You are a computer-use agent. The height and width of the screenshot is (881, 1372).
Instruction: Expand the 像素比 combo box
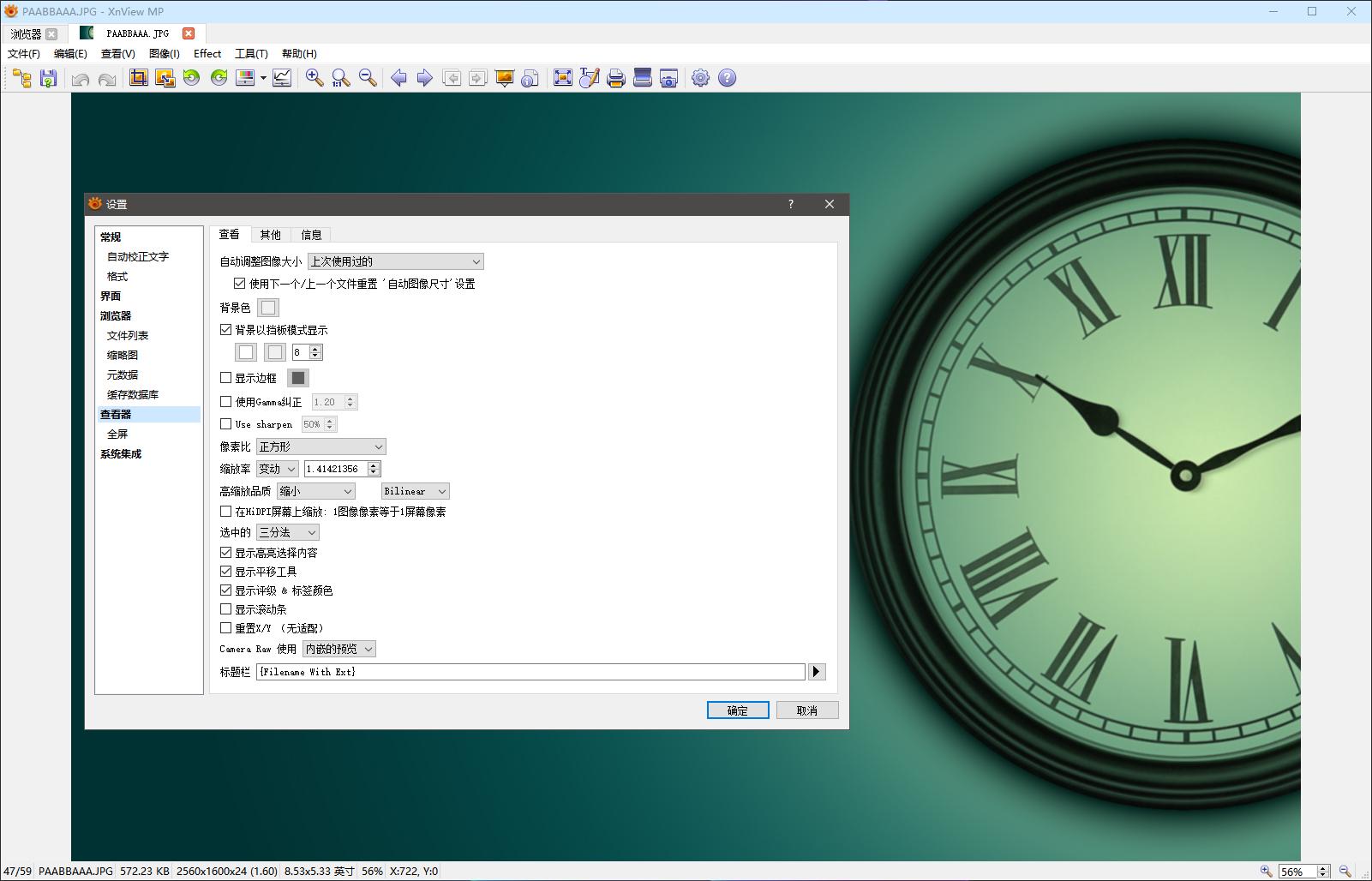point(321,446)
